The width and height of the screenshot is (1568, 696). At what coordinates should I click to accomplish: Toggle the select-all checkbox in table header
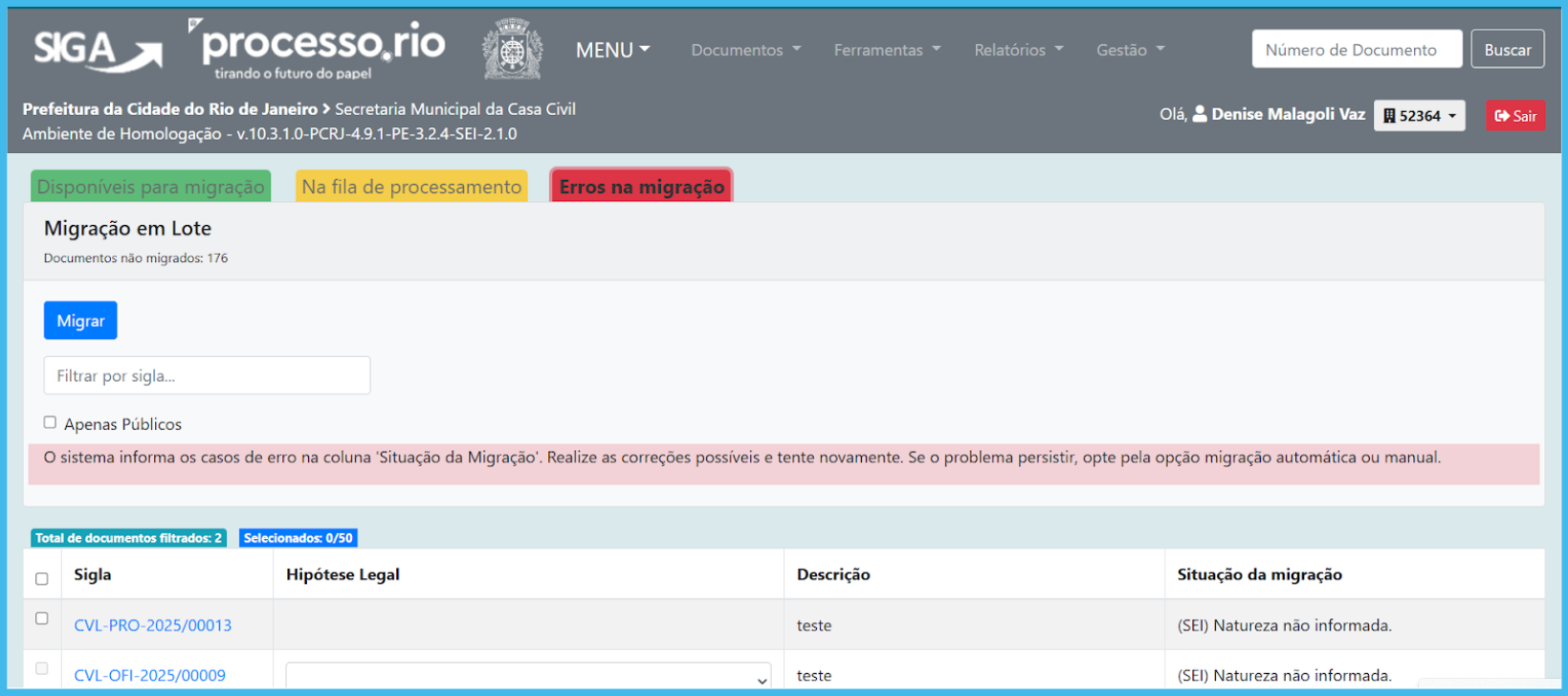coord(42,578)
